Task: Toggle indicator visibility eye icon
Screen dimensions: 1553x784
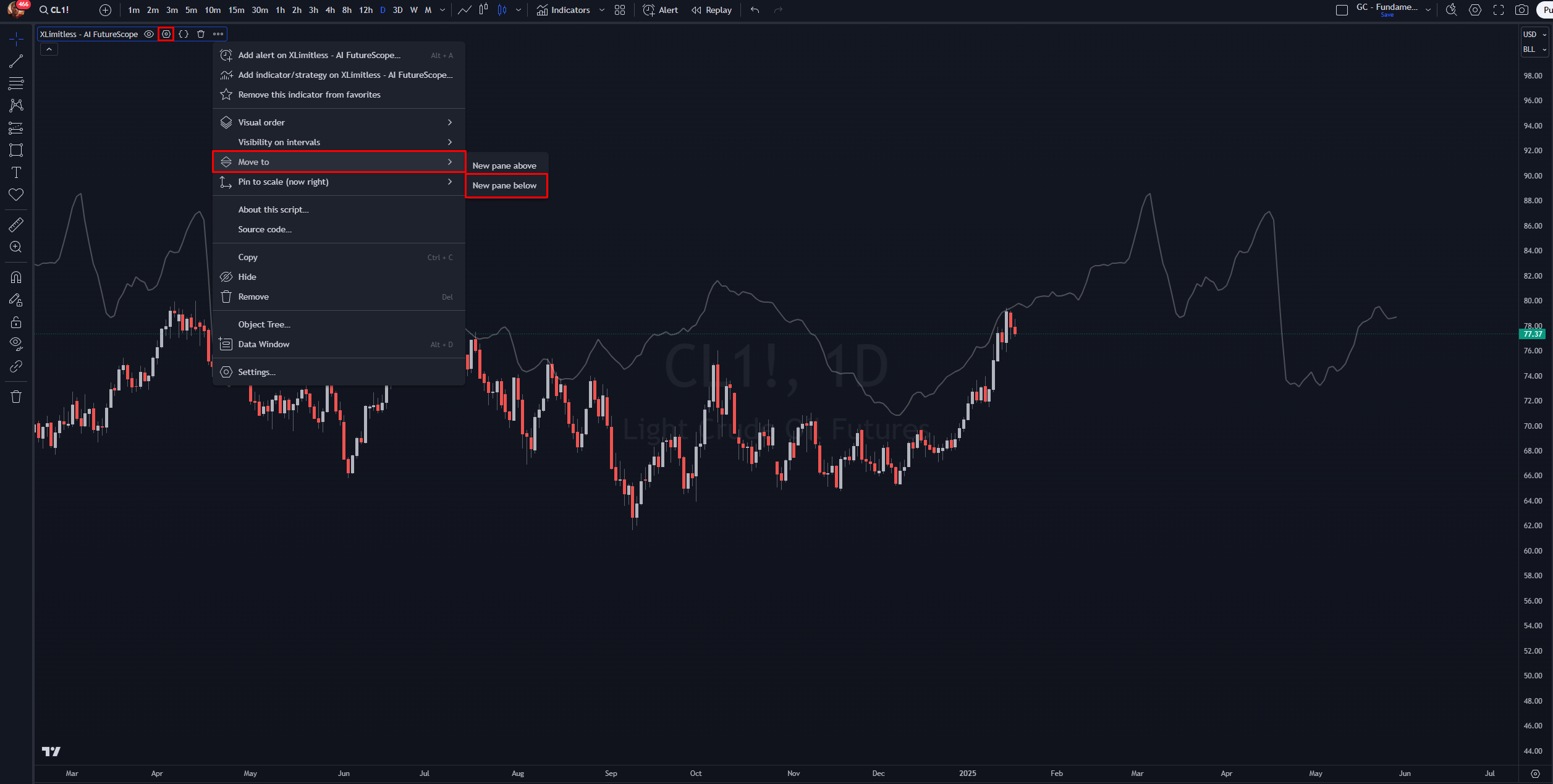Action: click(x=149, y=34)
